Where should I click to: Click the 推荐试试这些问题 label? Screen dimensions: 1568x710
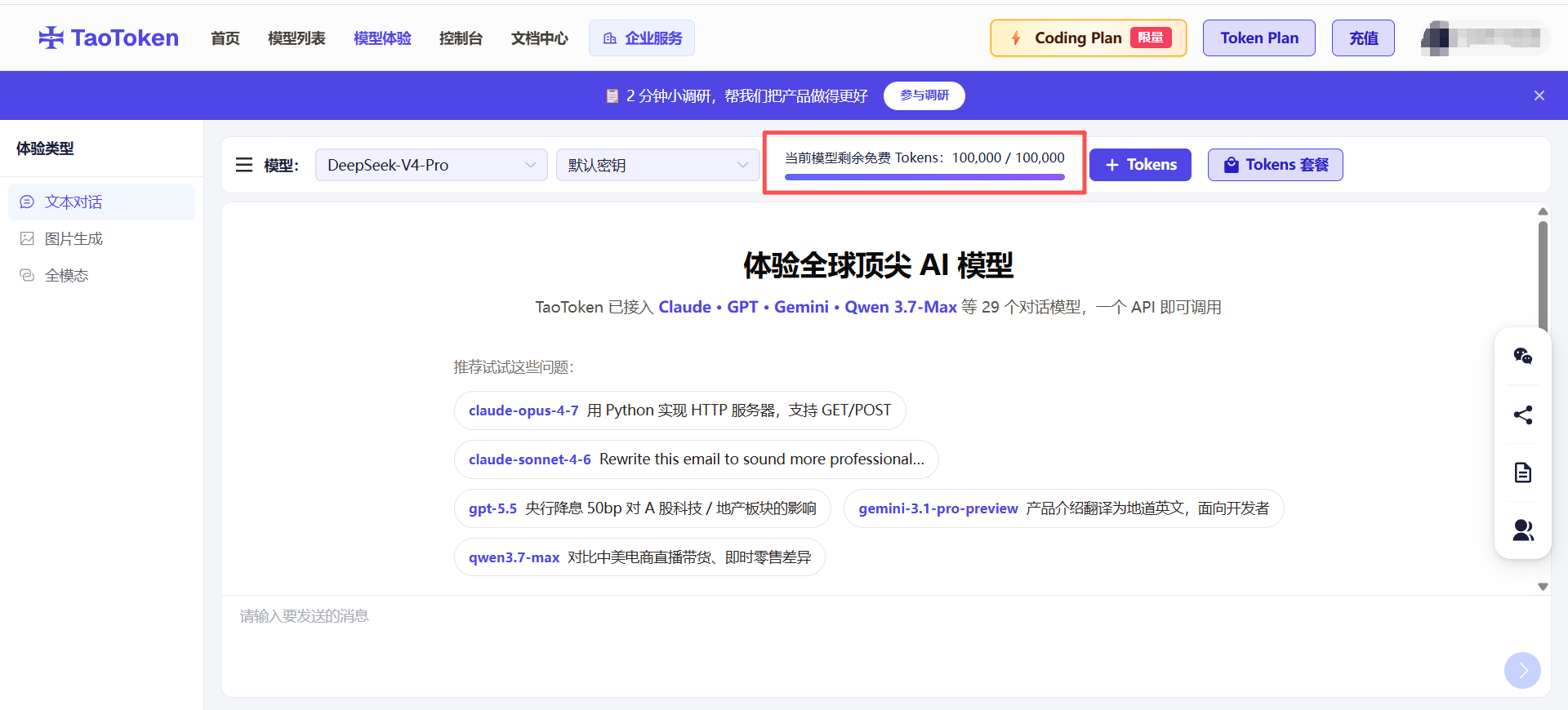click(x=514, y=367)
